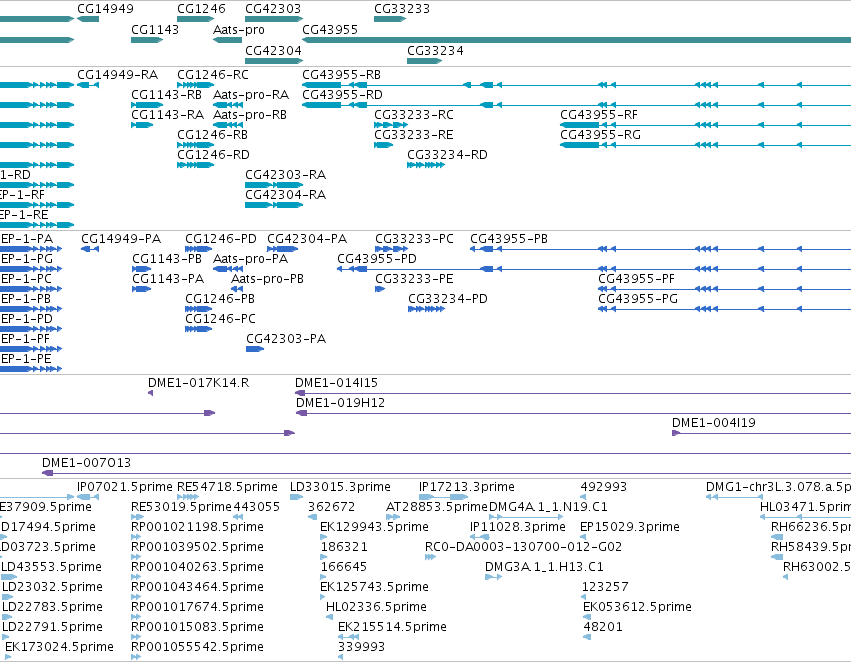Open protein CG14949-PA label
The image size is (851, 662).
(121, 239)
